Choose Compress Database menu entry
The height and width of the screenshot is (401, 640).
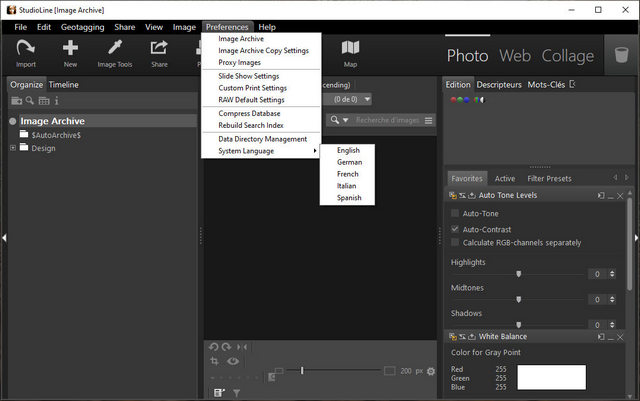click(249, 113)
